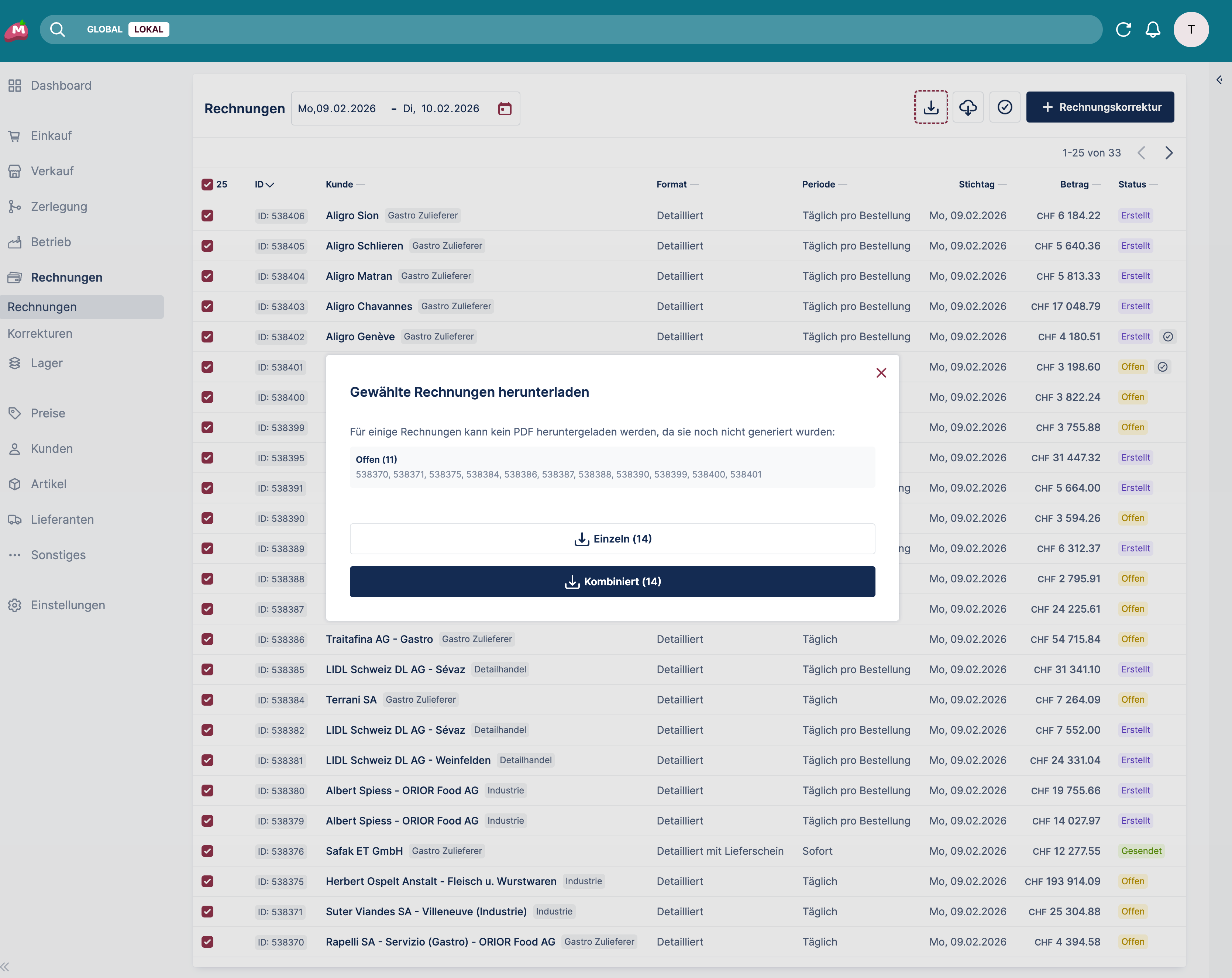Go to next page of invoices

(1169, 152)
